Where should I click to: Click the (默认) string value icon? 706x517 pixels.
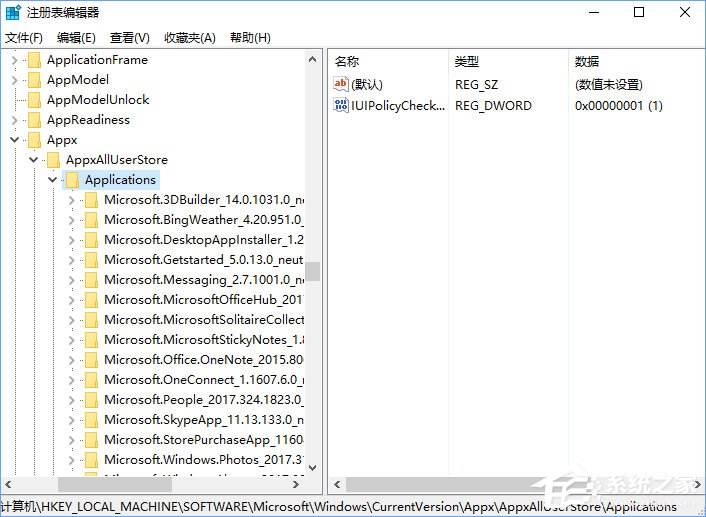point(340,84)
